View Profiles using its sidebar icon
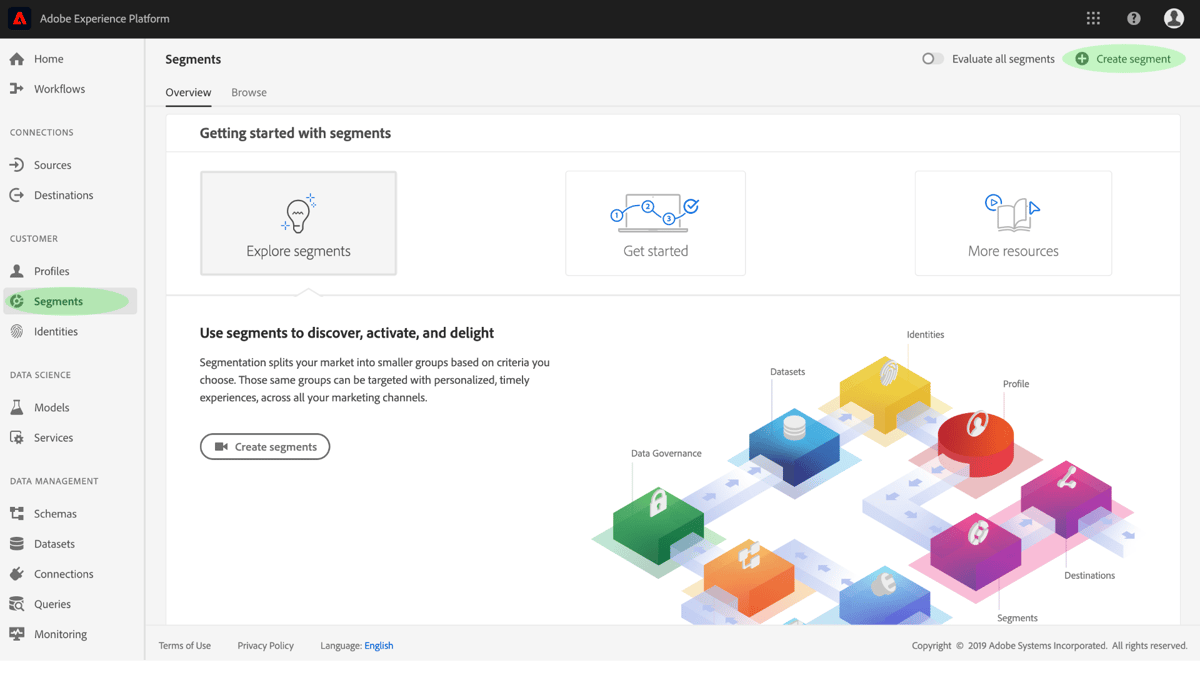The image size is (1200, 675). 52,270
